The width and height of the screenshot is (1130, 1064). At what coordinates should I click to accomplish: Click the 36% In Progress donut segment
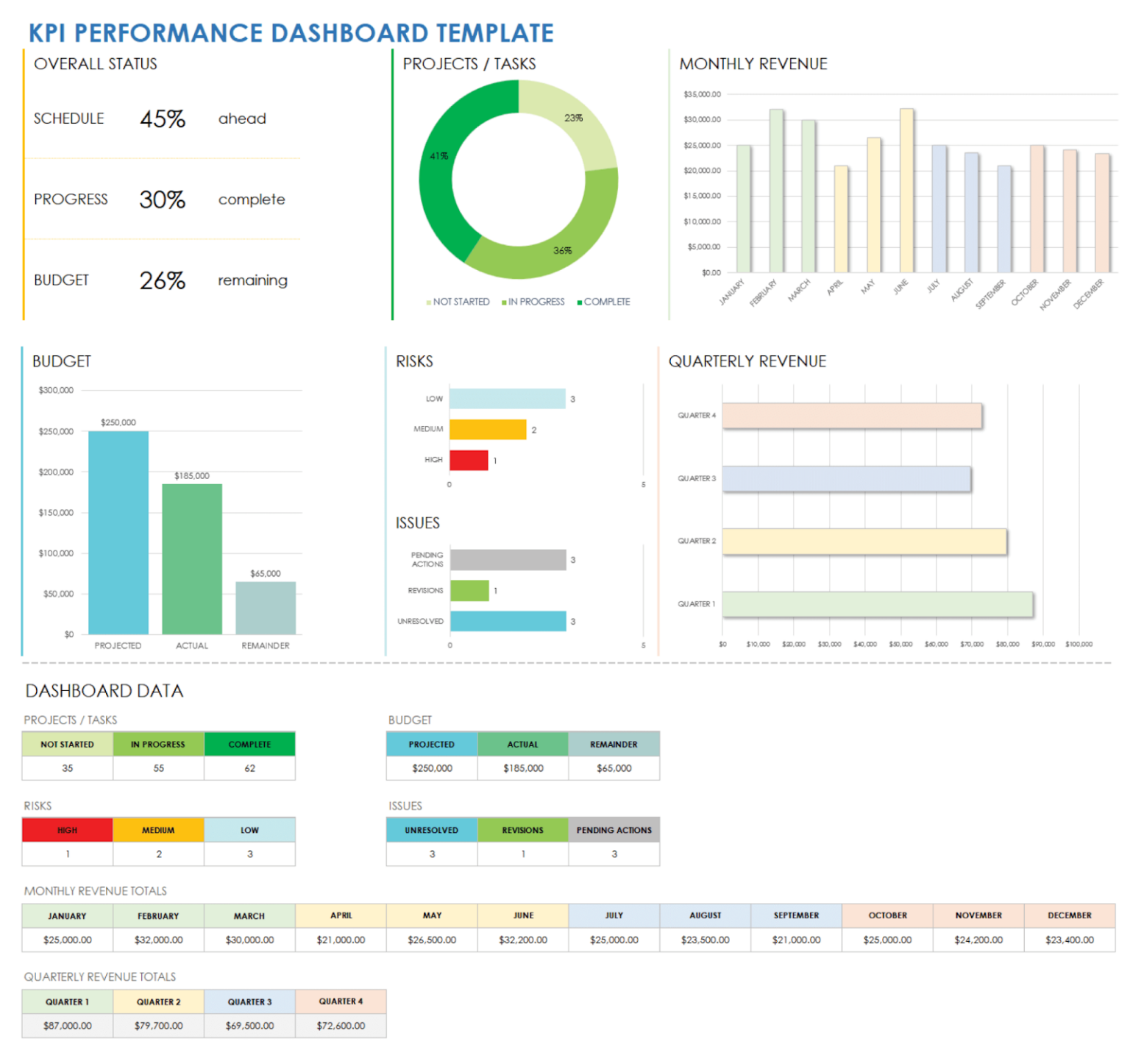pyautogui.click(x=563, y=250)
